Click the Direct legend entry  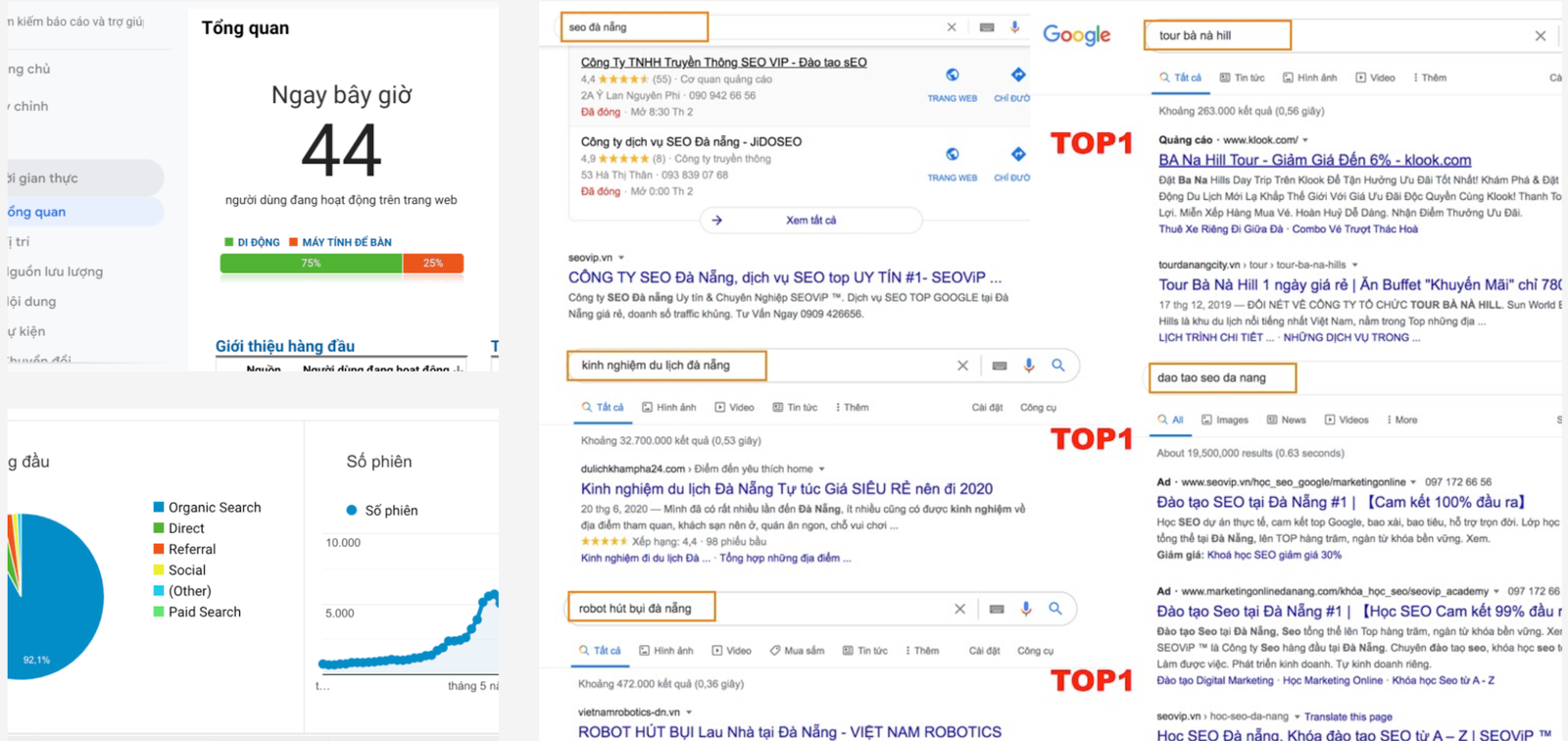[178, 528]
